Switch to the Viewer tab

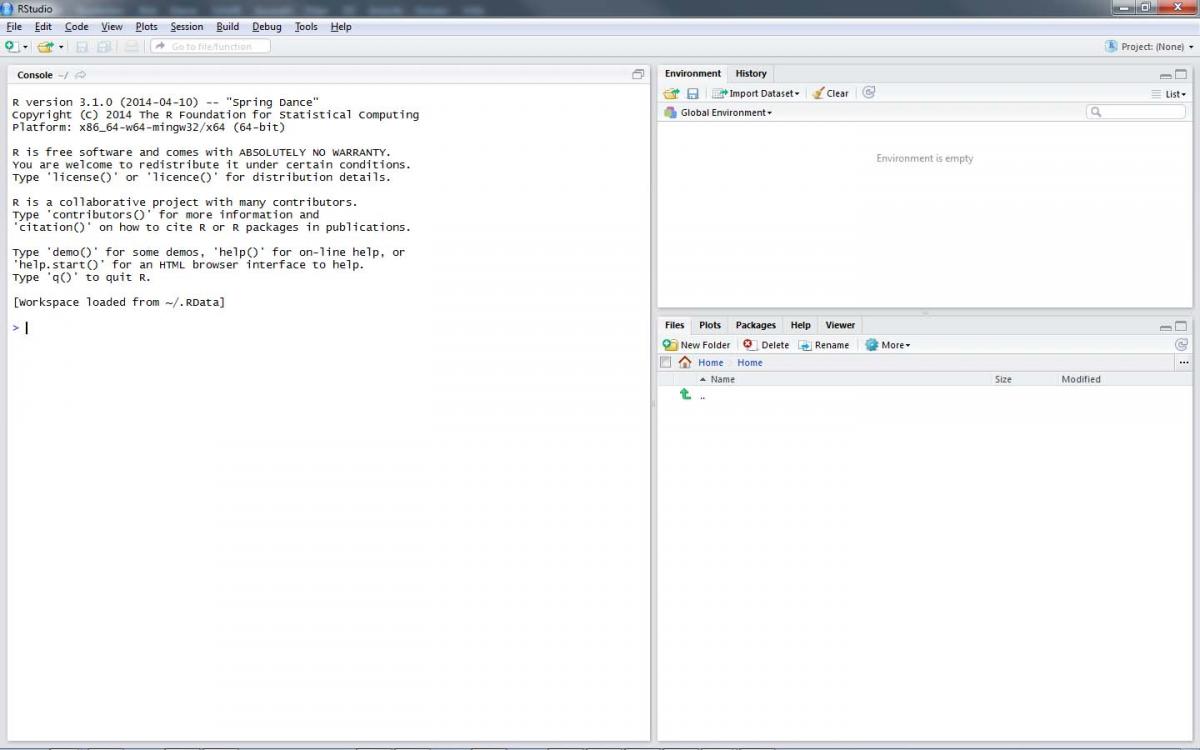(x=840, y=325)
